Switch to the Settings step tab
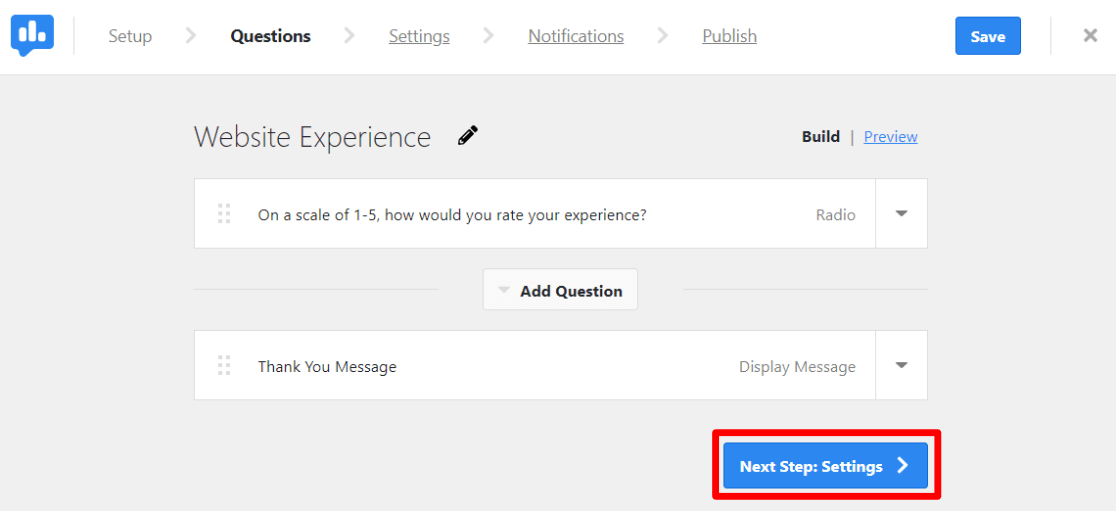The image size is (1116, 511). 419,36
